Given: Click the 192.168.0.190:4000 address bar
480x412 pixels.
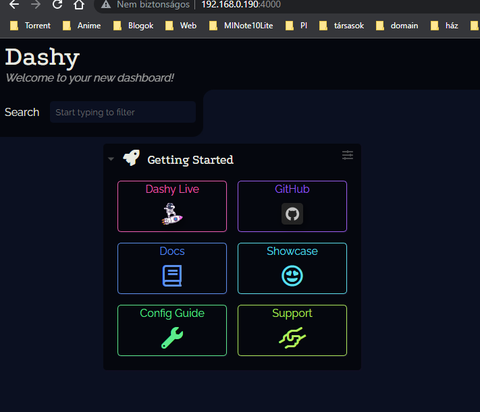Looking at the screenshot, I should [x=241, y=4].
